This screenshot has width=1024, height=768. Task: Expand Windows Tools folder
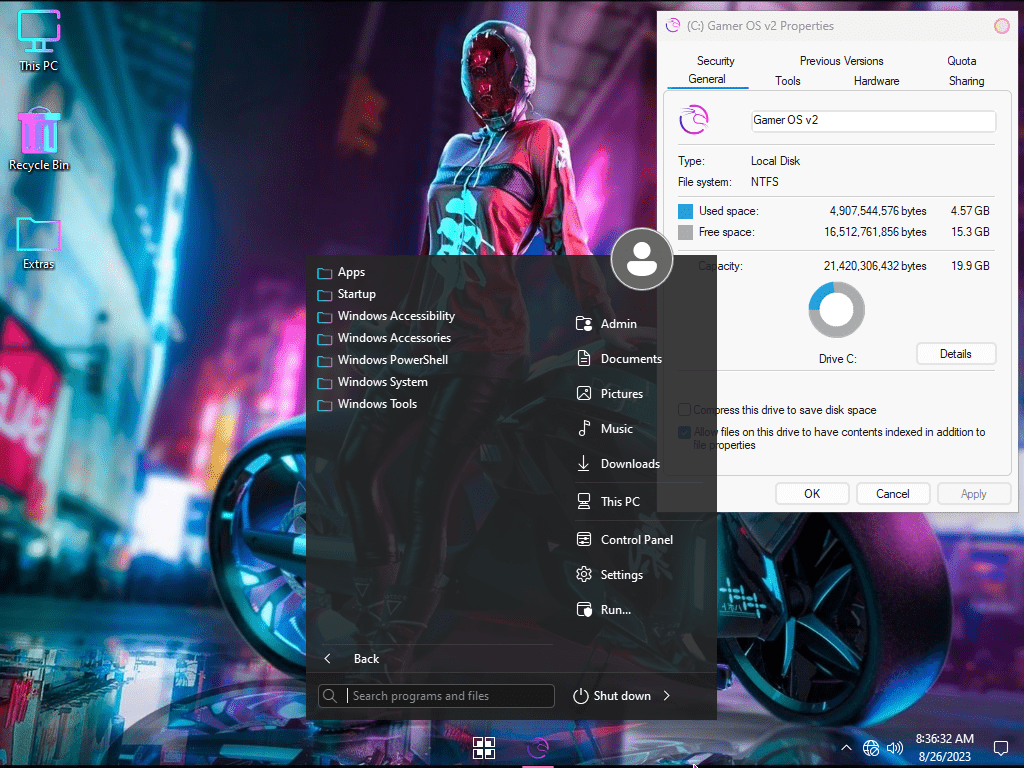(x=368, y=404)
